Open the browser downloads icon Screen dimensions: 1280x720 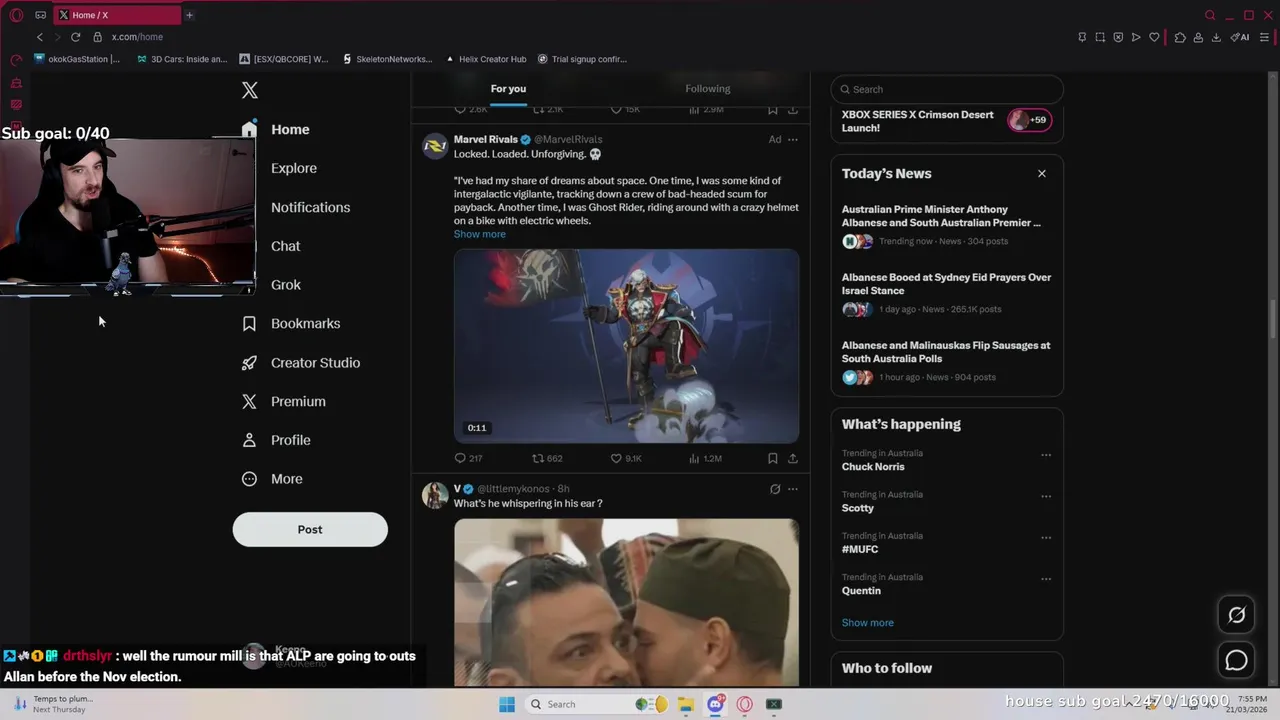[1216, 37]
